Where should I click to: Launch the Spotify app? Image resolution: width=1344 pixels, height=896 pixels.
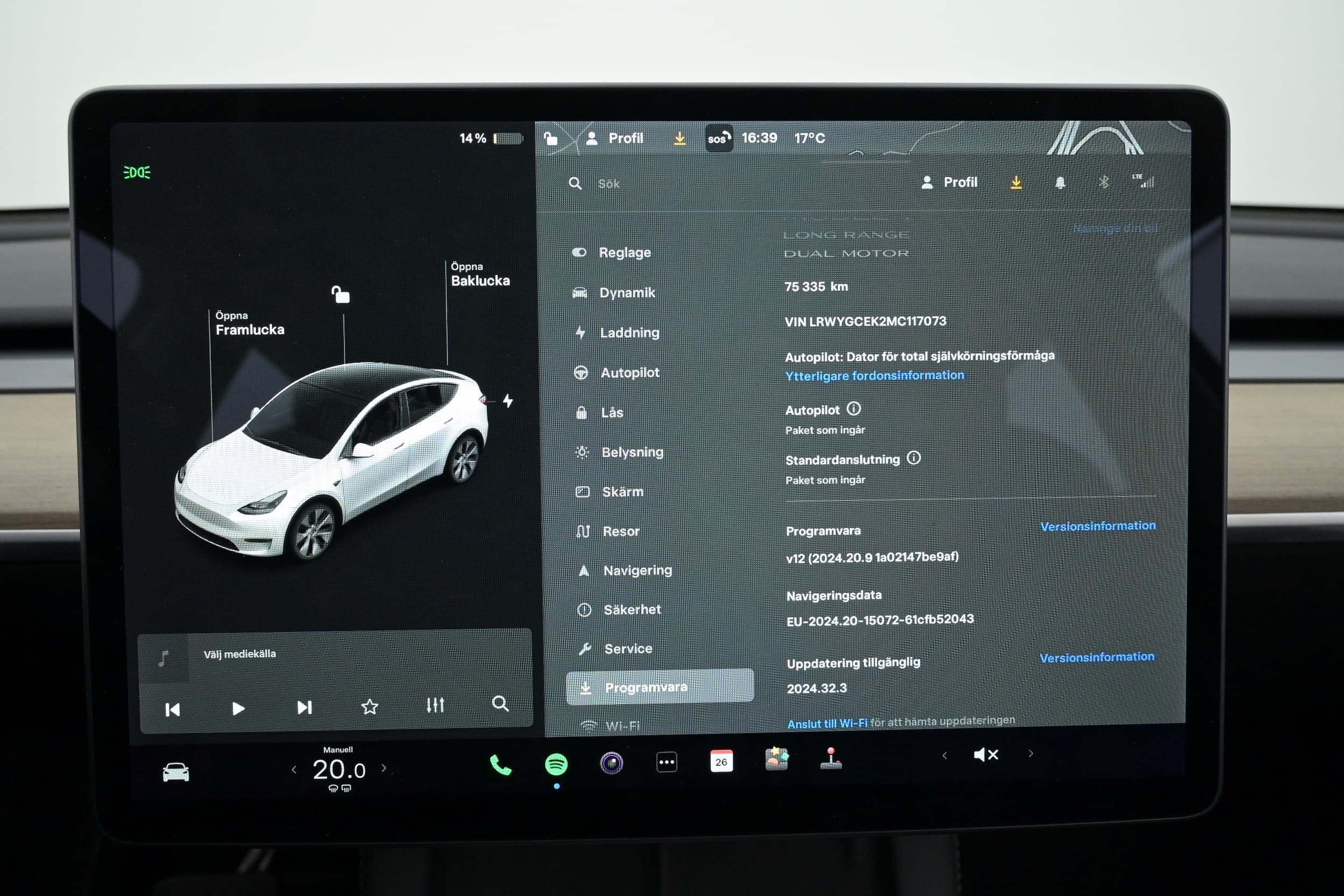coord(556,764)
